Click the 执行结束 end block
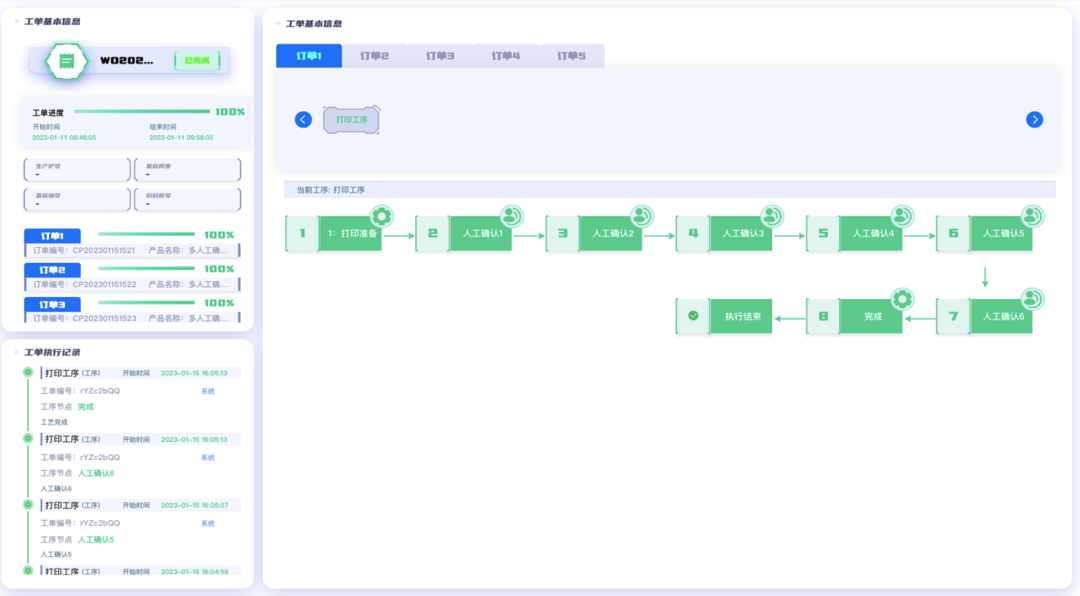The height and width of the screenshot is (596, 1080). pyautogui.click(x=741, y=316)
